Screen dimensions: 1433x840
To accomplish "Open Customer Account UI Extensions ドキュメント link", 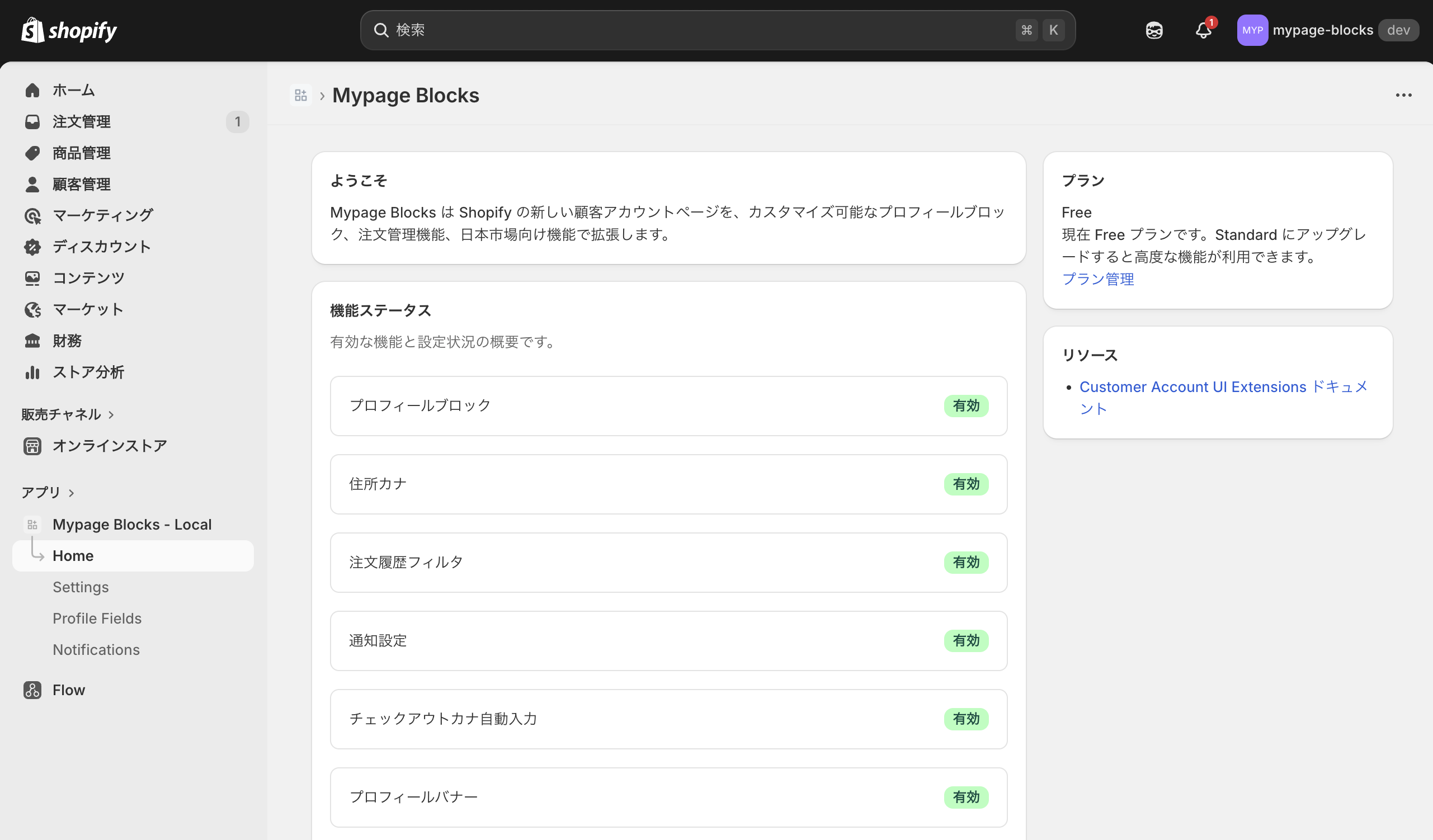I will point(1223,398).
